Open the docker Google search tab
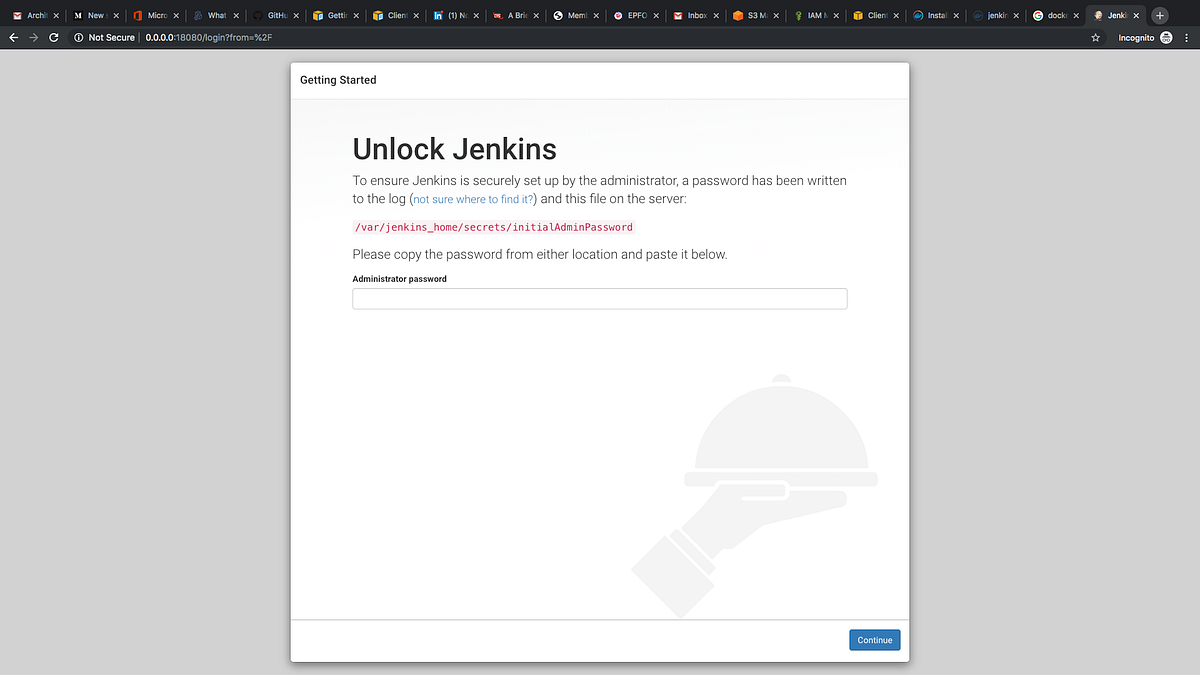Image resolution: width=1200 pixels, height=675 pixels. coord(1050,15)
